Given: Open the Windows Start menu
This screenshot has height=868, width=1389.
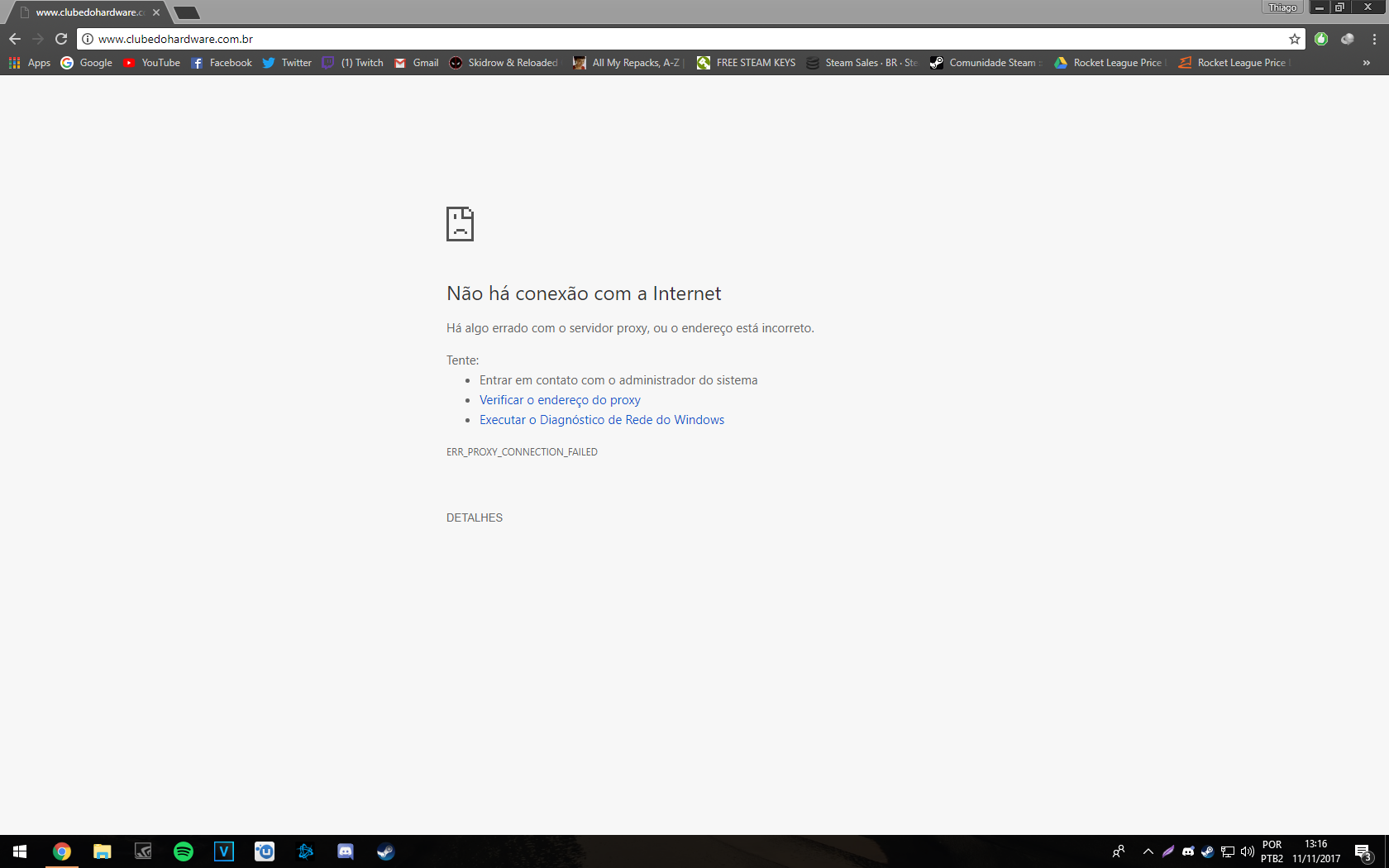Looking at the screenshot, I should tap(20, 851).
